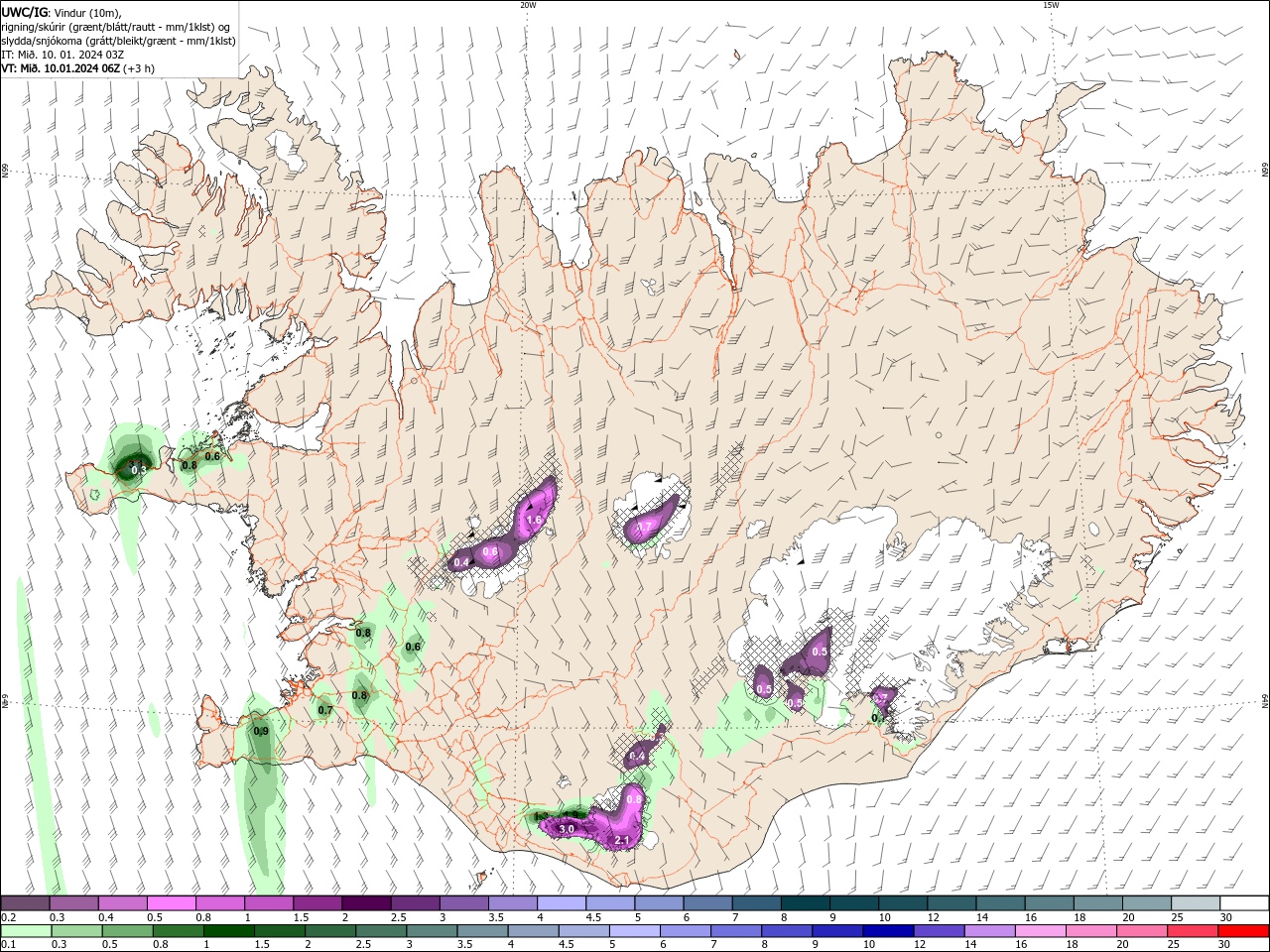
Task: Pick the snow scale swatch labeled 18
Action: [x=1097, y=903]
